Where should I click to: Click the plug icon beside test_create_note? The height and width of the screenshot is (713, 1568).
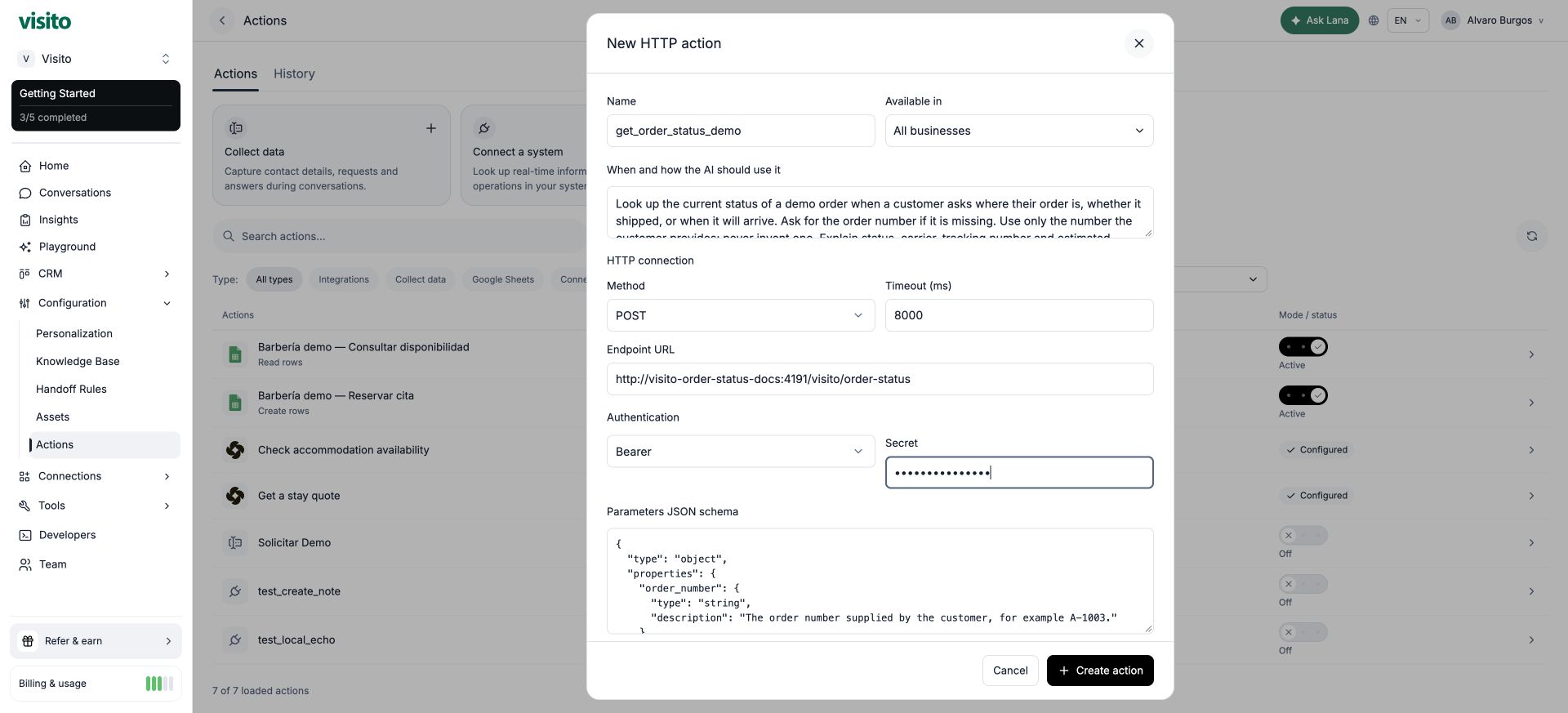pos(235,591)
